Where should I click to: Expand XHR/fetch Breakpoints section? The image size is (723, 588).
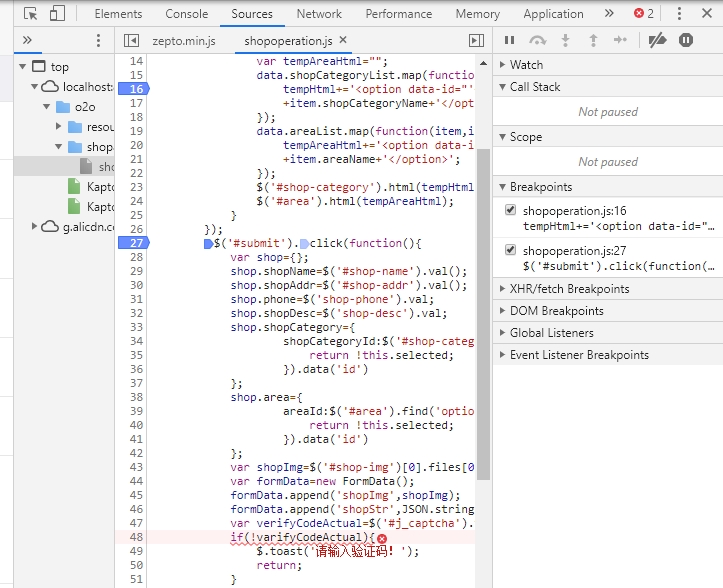tap(569, 289)
